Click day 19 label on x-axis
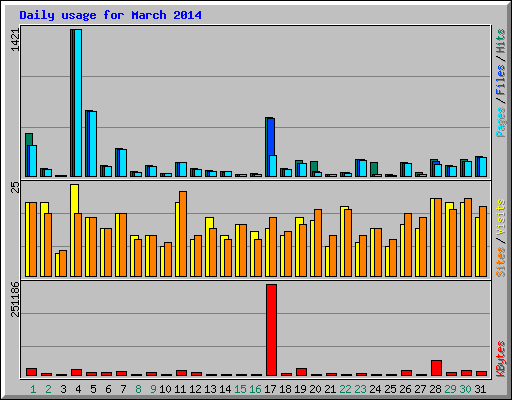 [300, 389]
